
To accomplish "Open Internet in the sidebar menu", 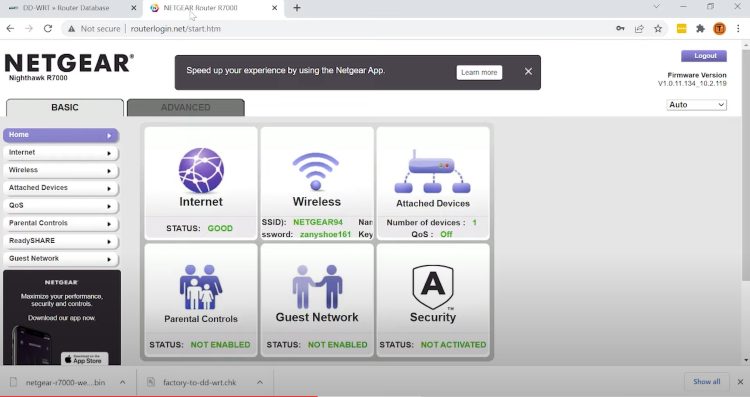I will coord(61,153).
